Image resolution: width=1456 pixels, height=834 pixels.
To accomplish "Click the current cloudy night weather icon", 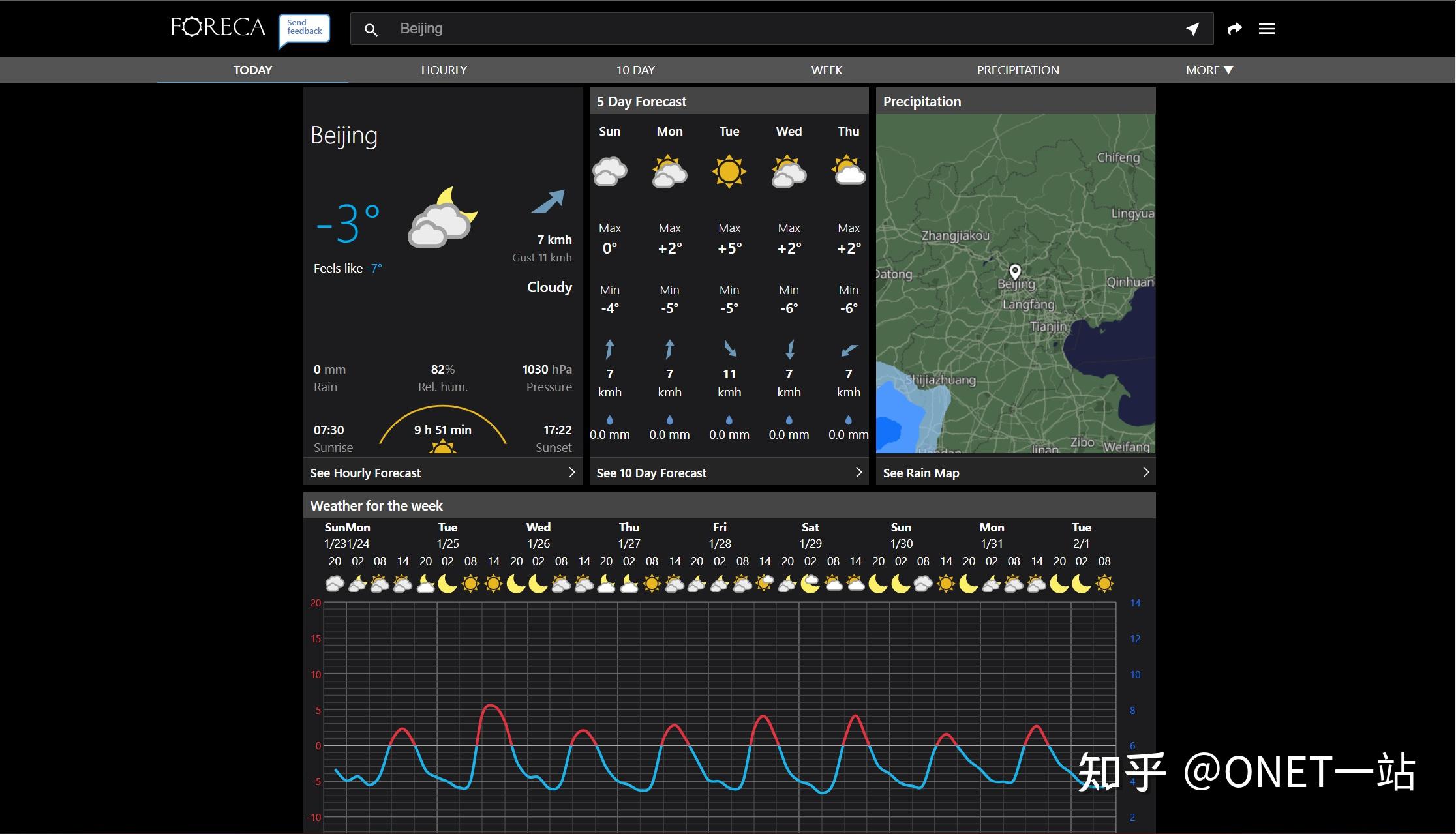I will click(x=442, y=218).
